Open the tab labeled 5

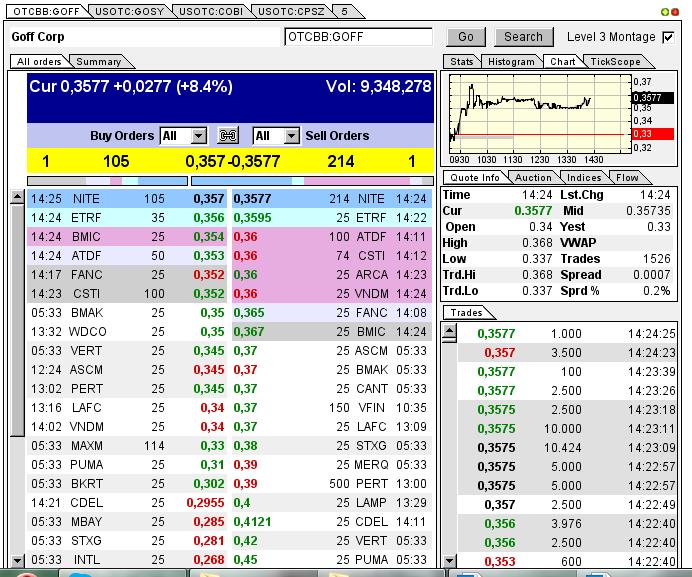(345, 11)
